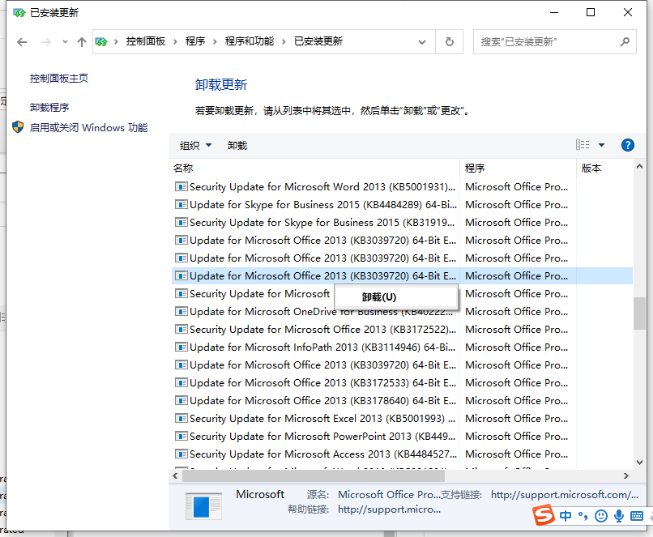This screenshot has width=653, height=537.
Task: Open 启用或关闭 Windows 功能 link
Action: (x=88, y=127)
